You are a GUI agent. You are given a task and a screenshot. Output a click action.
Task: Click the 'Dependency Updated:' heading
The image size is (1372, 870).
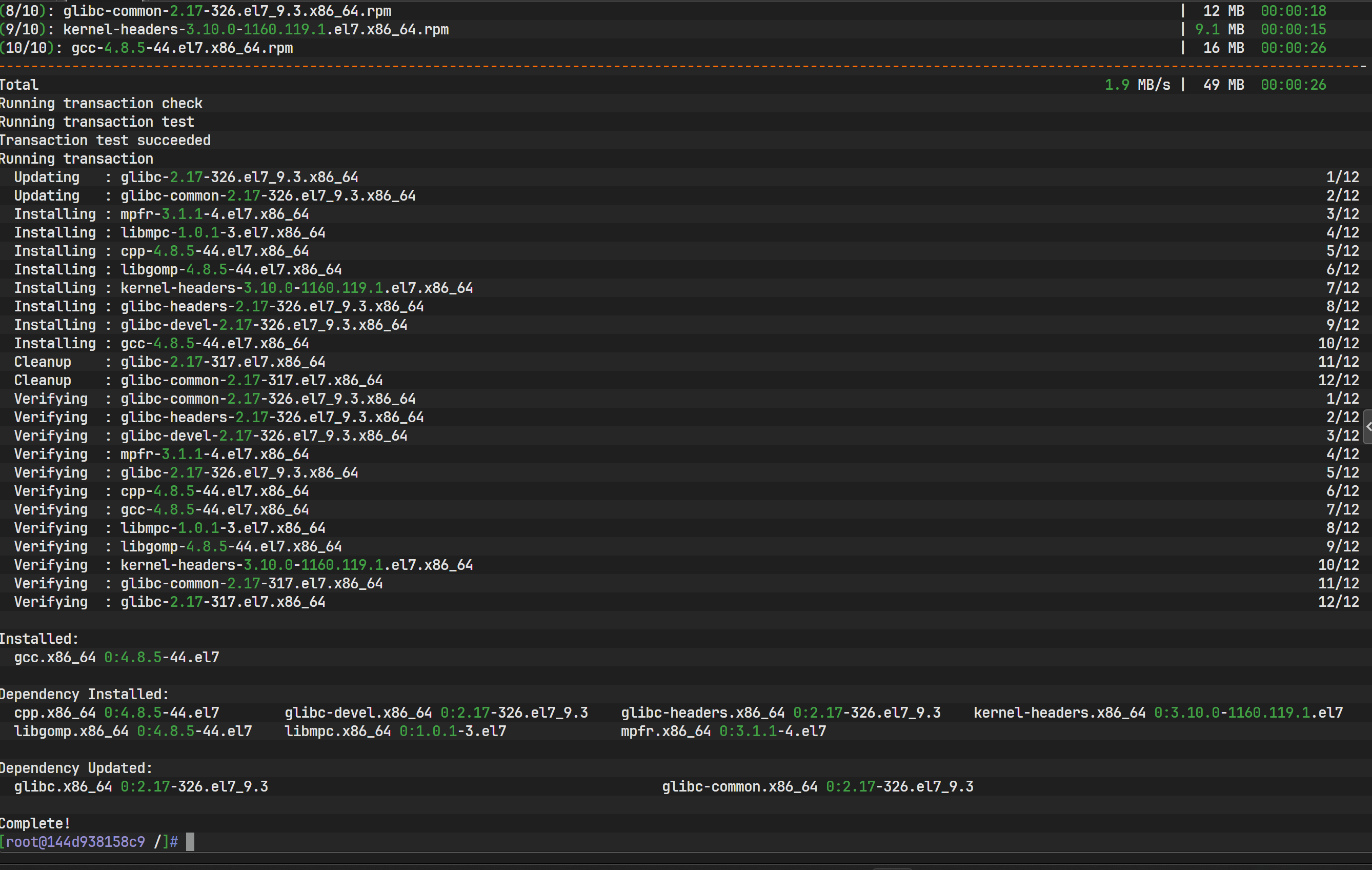[x=76, y=768]
